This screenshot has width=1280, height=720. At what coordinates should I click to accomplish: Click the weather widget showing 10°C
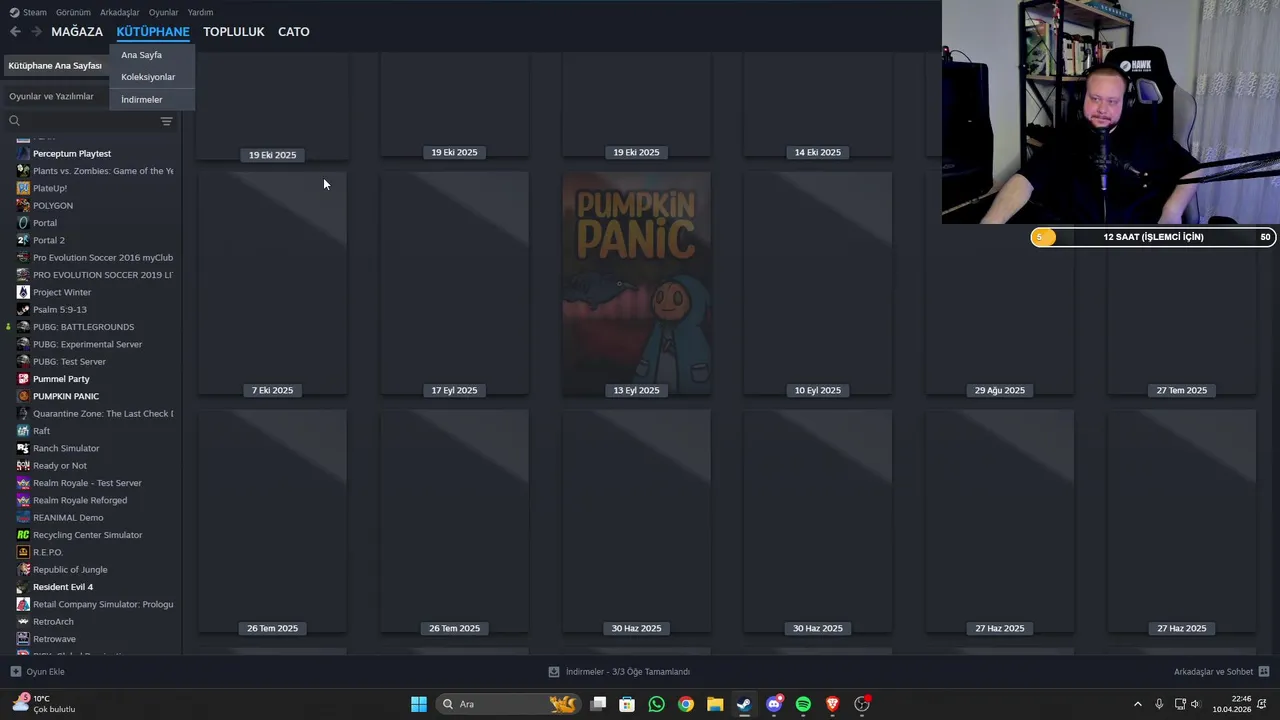(44, 704)
